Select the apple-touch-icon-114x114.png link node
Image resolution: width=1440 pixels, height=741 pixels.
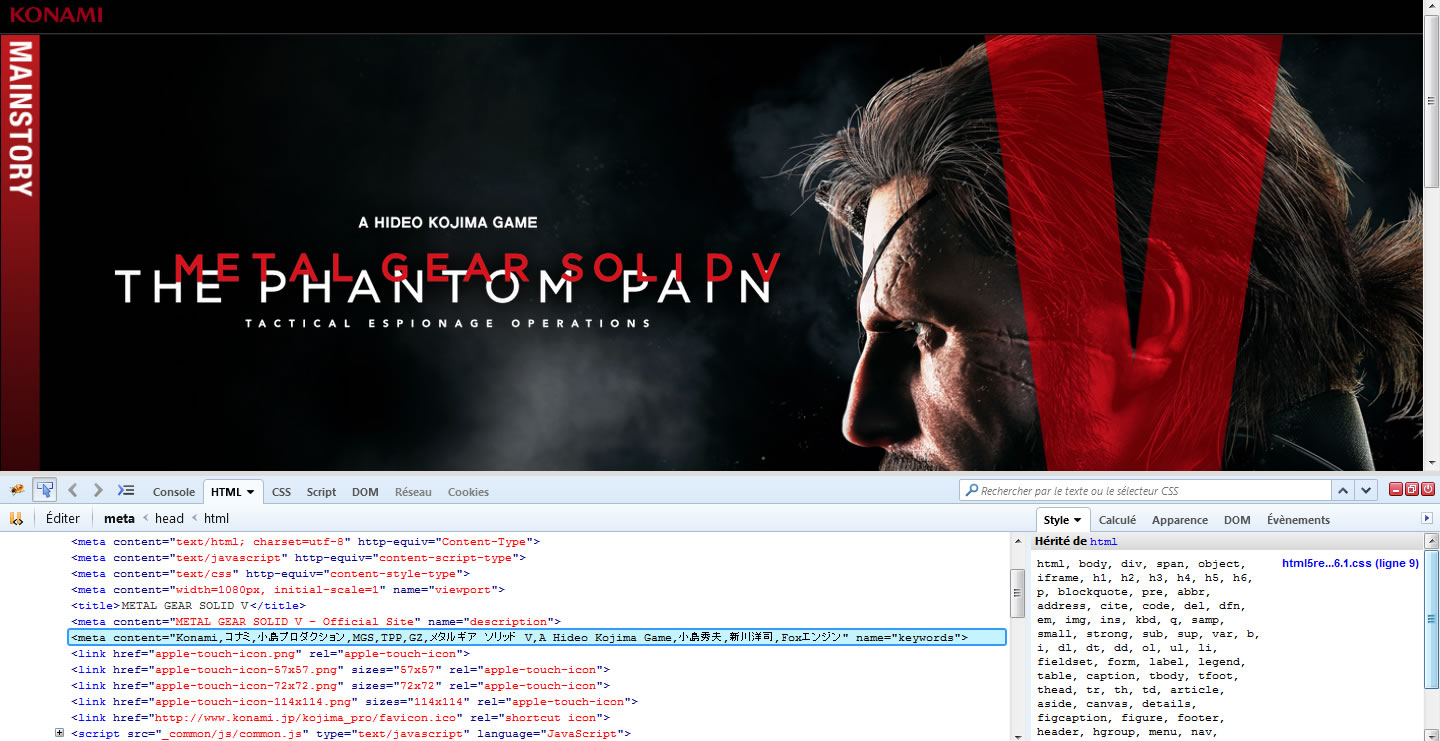[x=354, y=702]
